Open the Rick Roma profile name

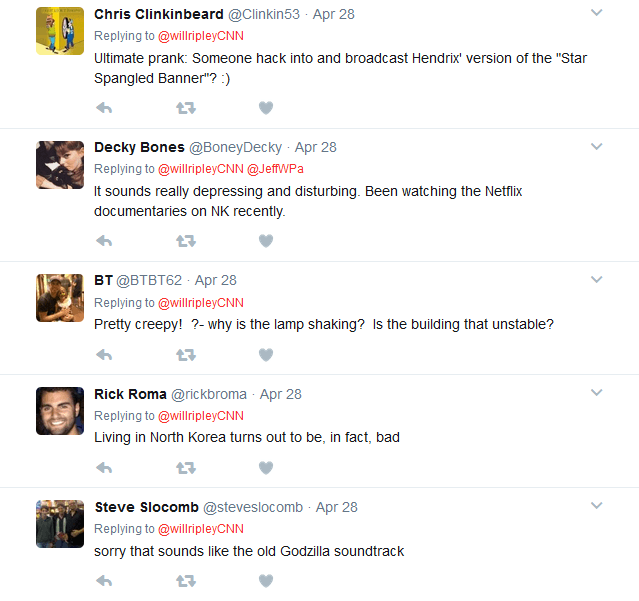[x=128, y=394]
